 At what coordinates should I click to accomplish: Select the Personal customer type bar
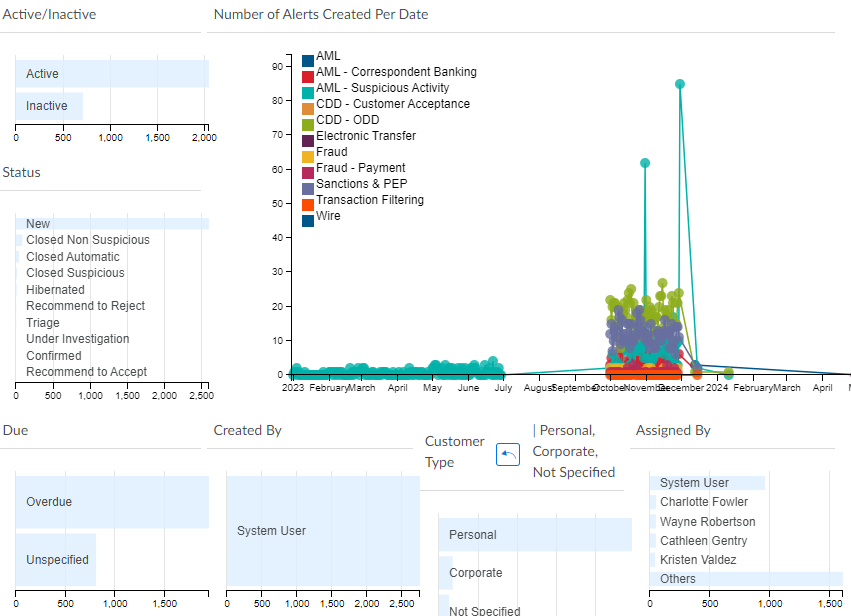(535, 534)
